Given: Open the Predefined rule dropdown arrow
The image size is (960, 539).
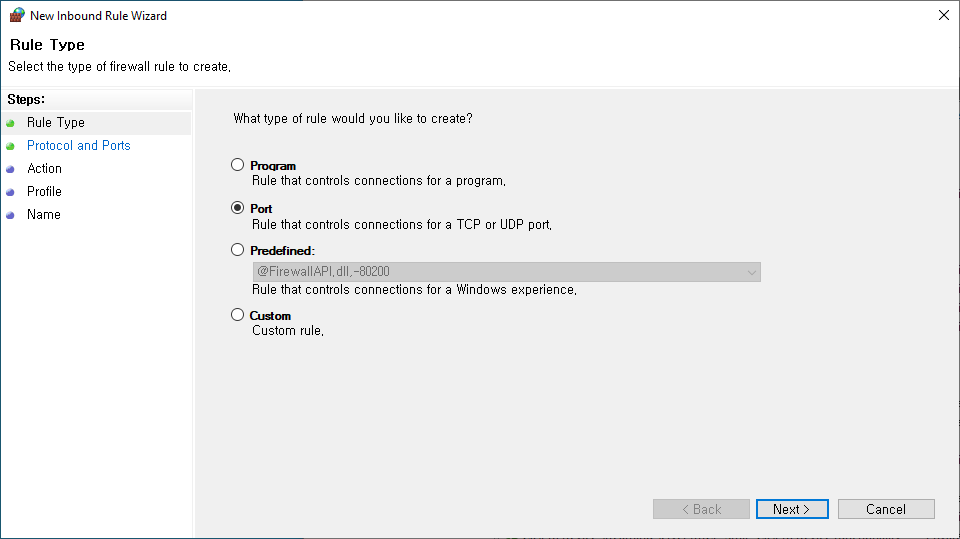Looking at the screenshot, I should (751, 272).
